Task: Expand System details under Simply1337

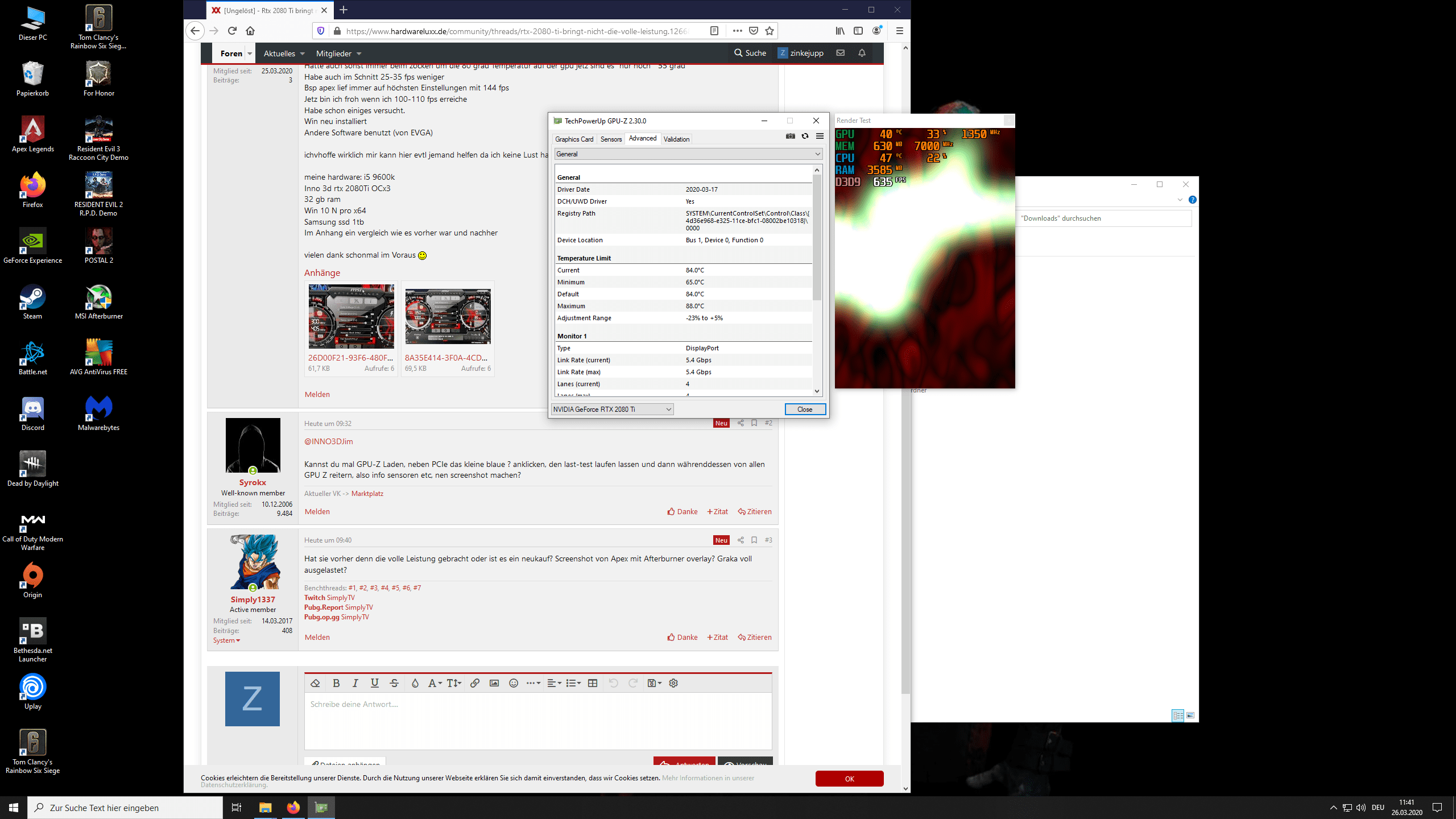Action: point(226,640)
